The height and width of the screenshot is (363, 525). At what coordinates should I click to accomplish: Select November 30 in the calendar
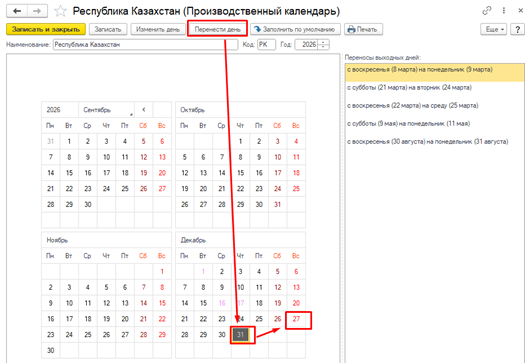[x=51, y=350]
